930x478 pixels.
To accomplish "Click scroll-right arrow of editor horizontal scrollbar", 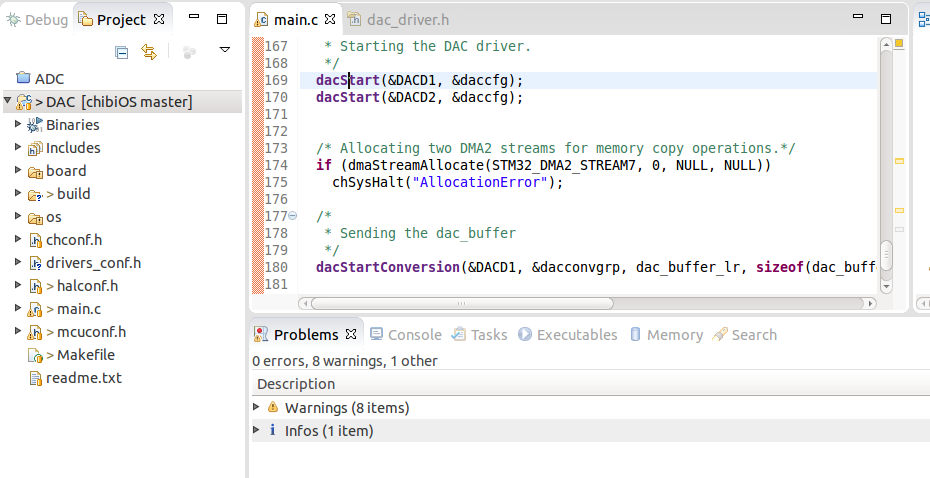I will tap(870, 304).
